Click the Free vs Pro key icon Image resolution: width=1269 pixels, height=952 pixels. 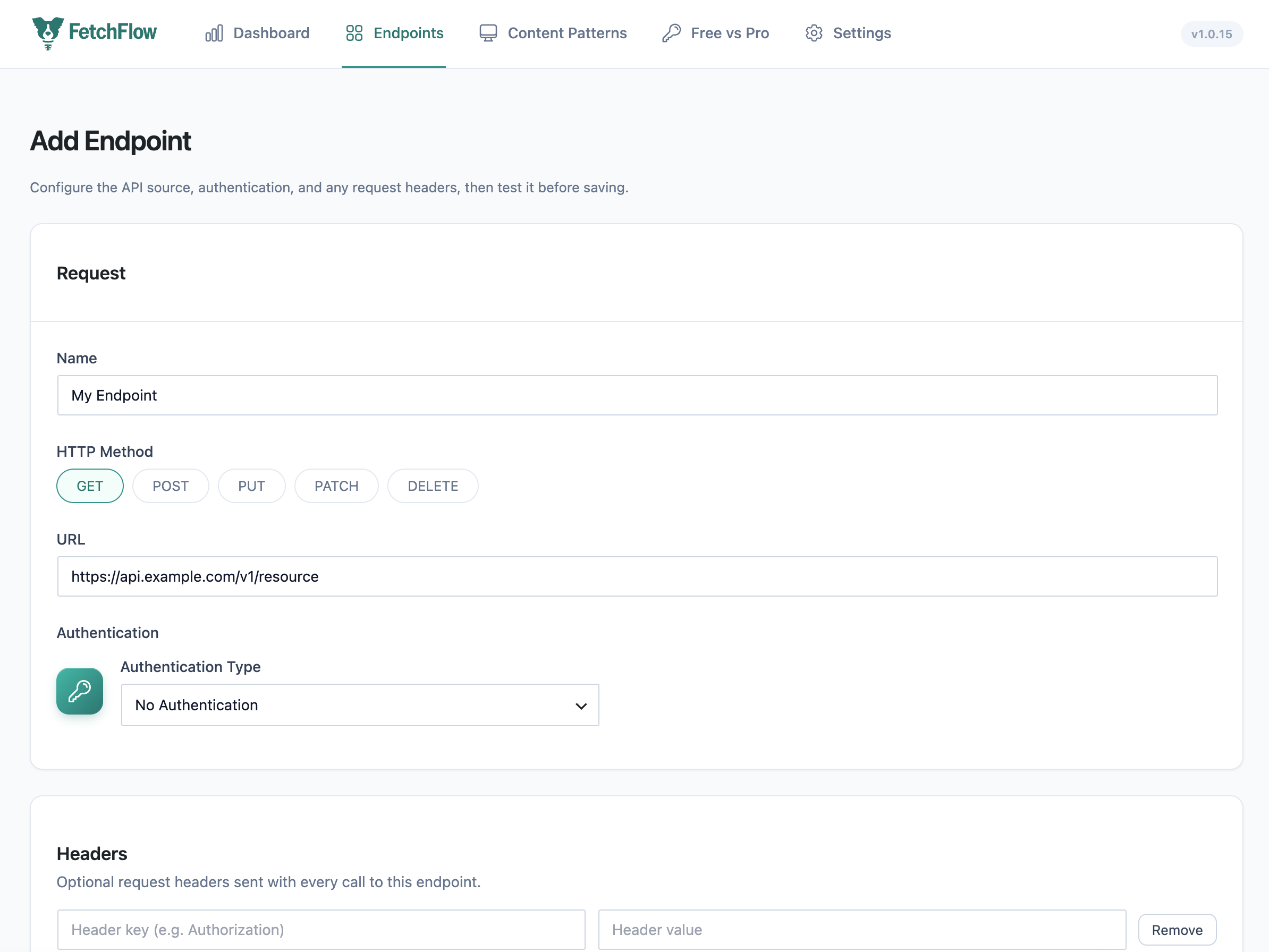click(671, 33)
